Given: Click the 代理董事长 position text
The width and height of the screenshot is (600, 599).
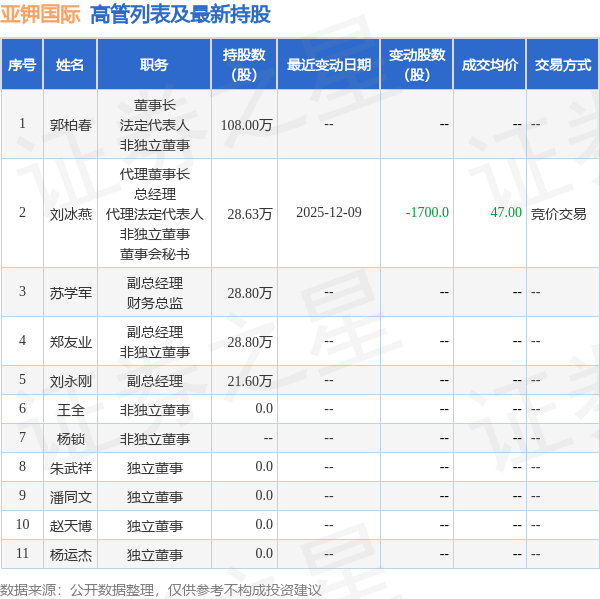Looking at the screenshot, I should [155, 174].
